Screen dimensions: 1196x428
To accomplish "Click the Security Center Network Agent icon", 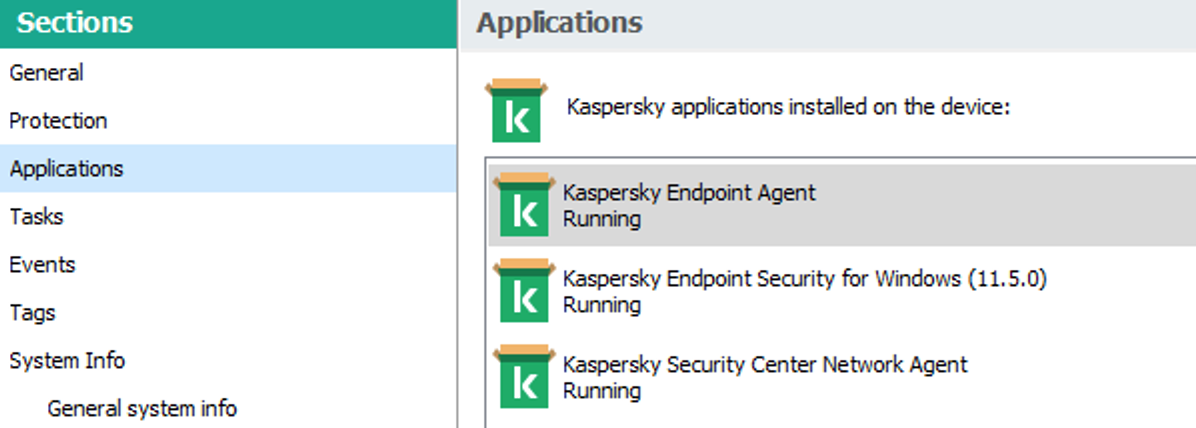I will pyautogui.click(x=524, y=376).
